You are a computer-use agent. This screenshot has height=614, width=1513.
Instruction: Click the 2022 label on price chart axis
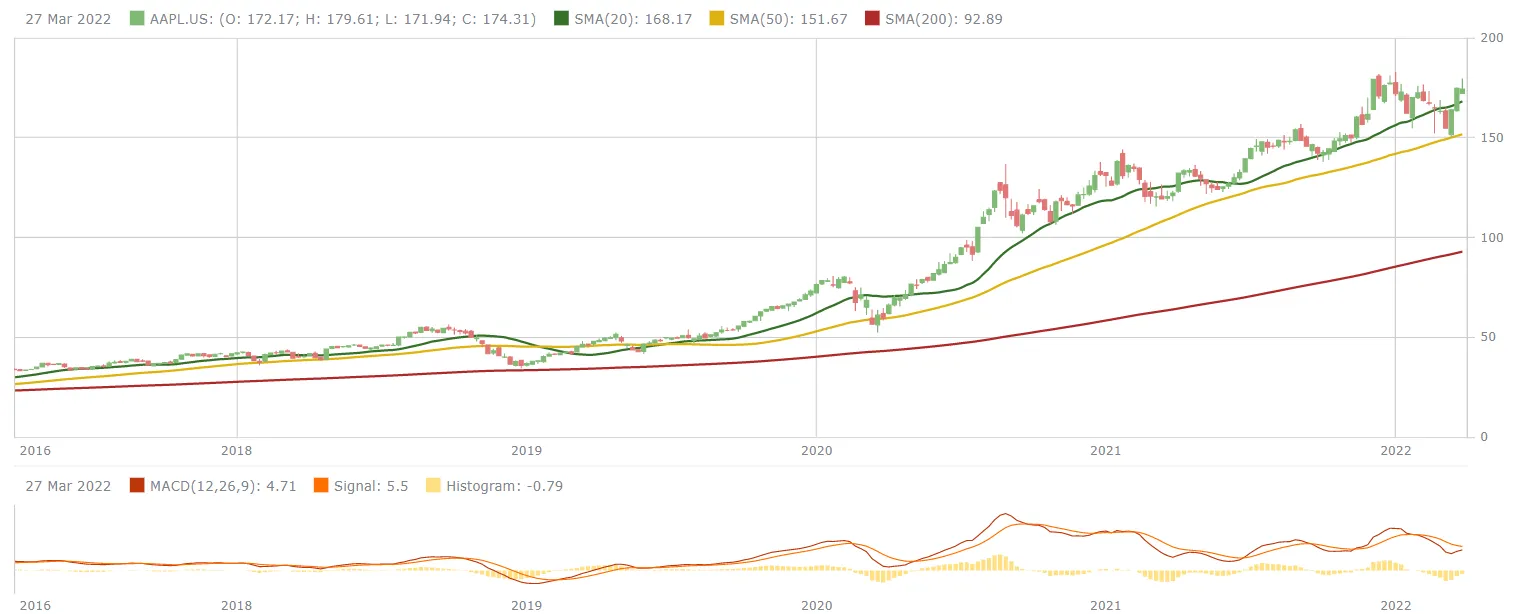click(x=1395, y=451)
